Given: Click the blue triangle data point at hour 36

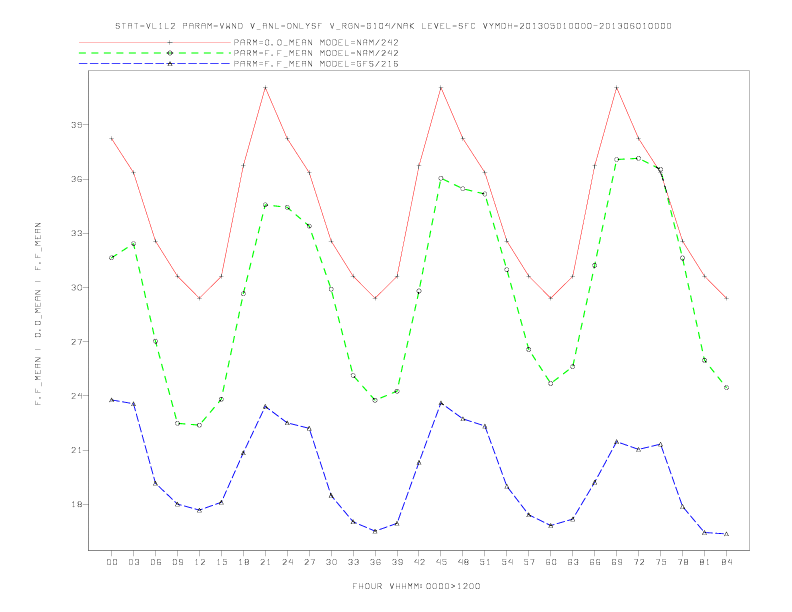Looking at the screenshot, I should pos(375,531).
